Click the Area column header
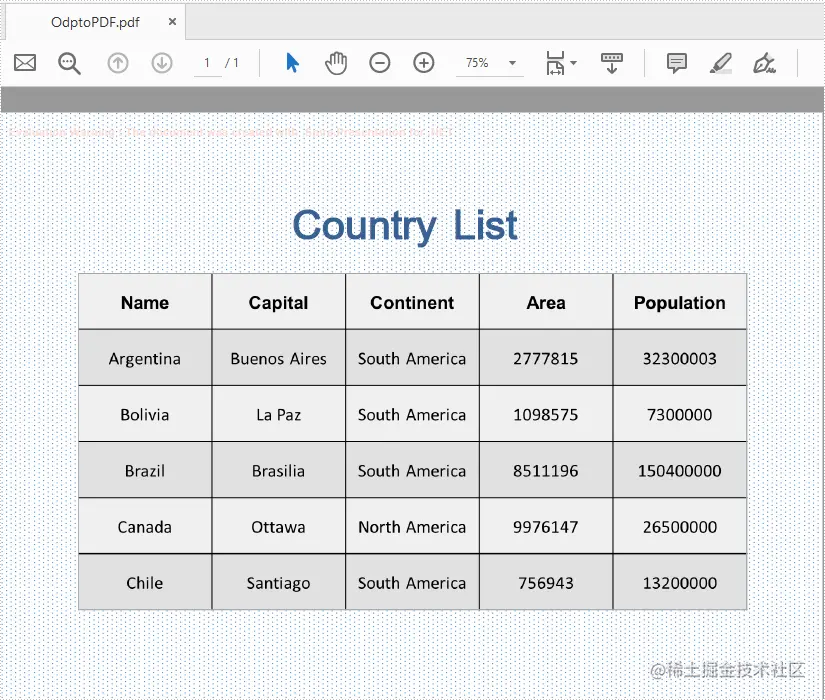Image resolution: width=825 pixels, height=700 pixels. click(546, 302)
